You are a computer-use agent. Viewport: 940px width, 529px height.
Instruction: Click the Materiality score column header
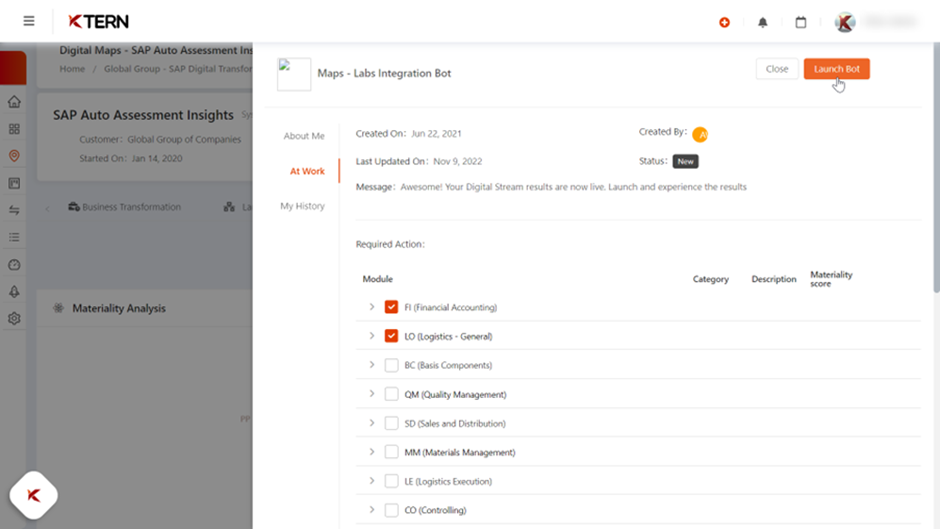click(831, 279)
